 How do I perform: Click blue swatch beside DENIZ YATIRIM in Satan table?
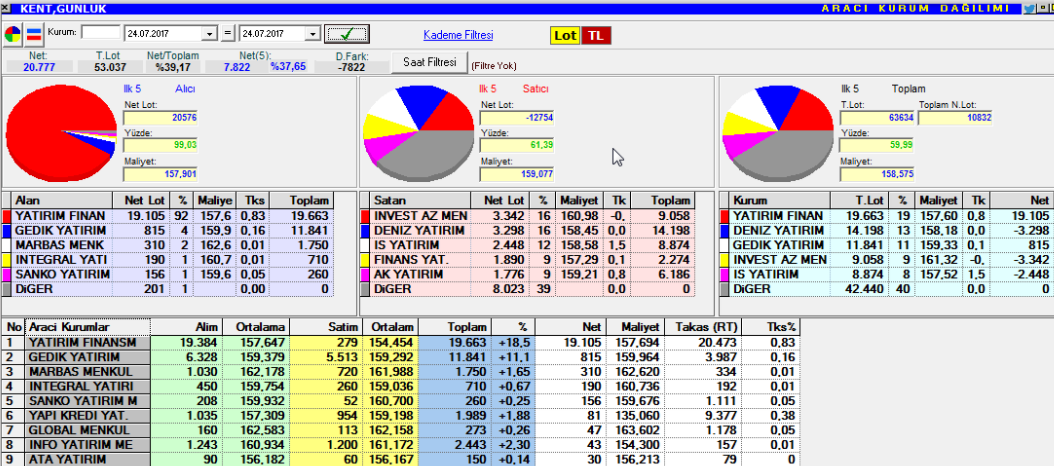366,231
